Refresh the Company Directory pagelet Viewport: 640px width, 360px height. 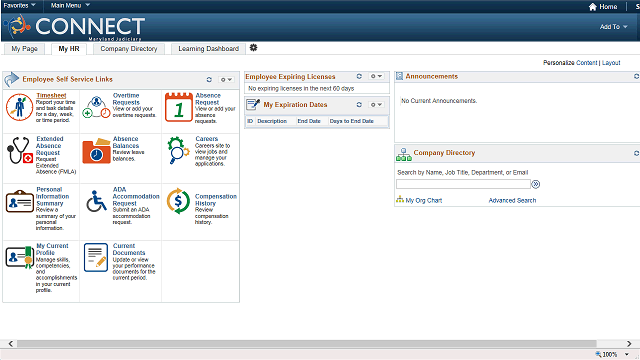click(x=636, y=153)
